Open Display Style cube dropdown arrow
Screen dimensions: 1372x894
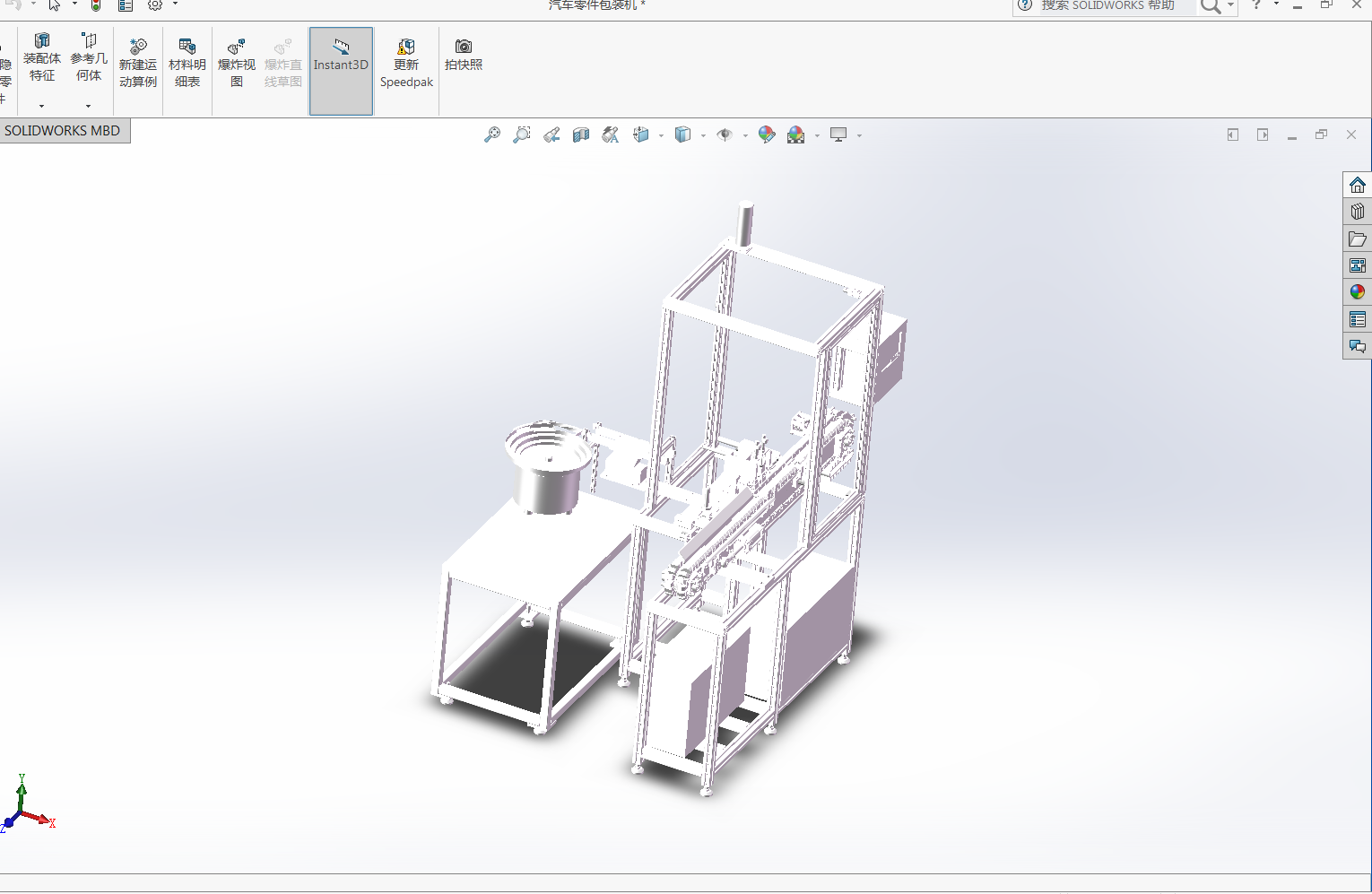tap(703, 135)
